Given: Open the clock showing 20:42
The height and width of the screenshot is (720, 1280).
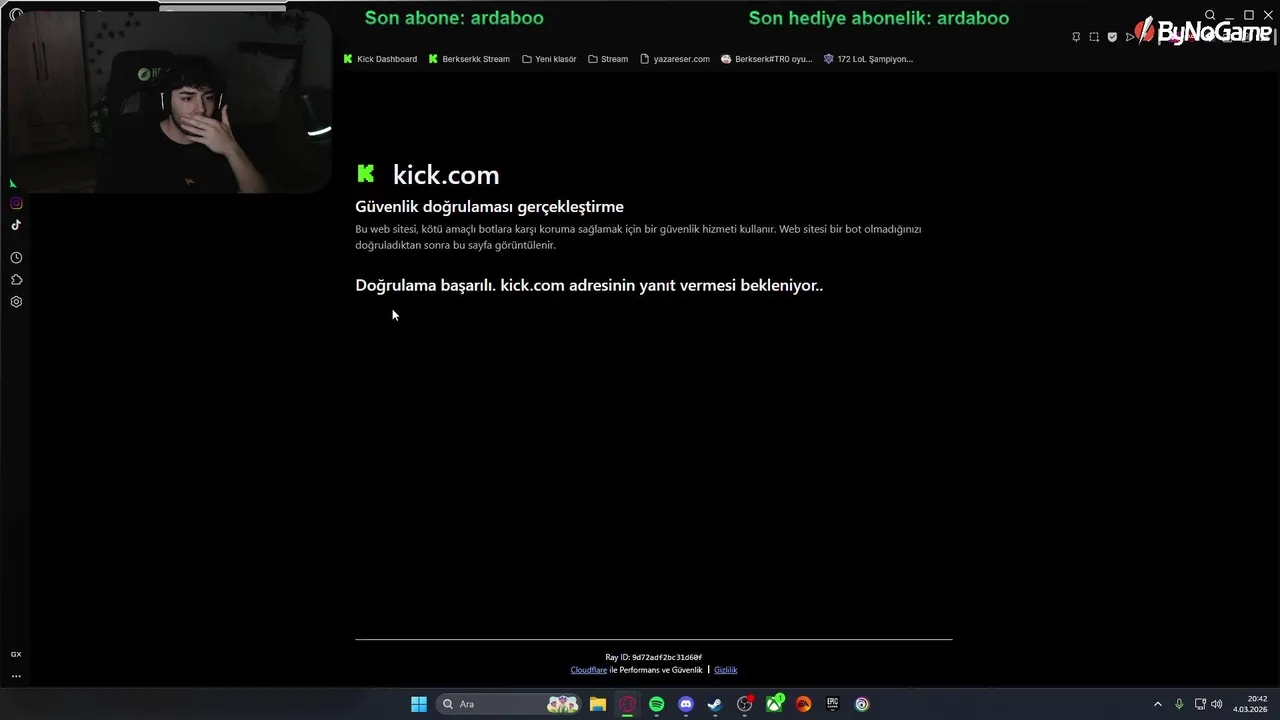Looking at the screenshot, I should click(1250, 704).
